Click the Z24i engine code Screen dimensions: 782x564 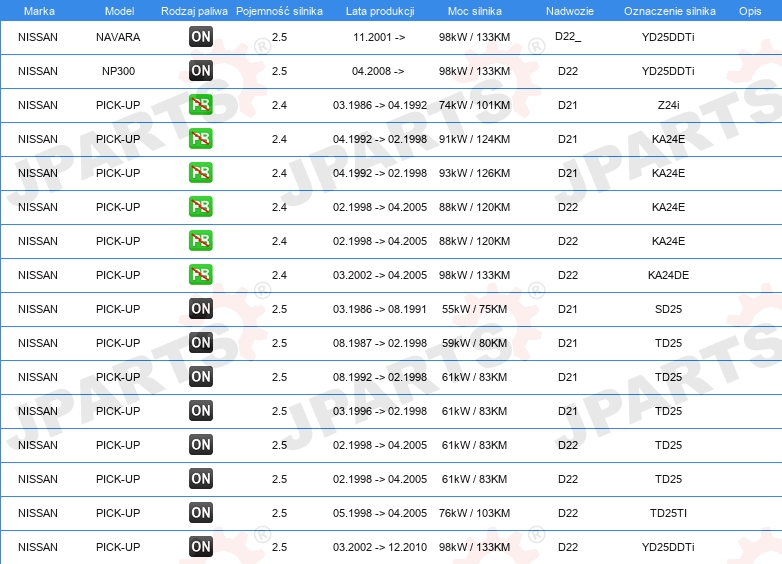pyautogui.click(x=668, y=105)
